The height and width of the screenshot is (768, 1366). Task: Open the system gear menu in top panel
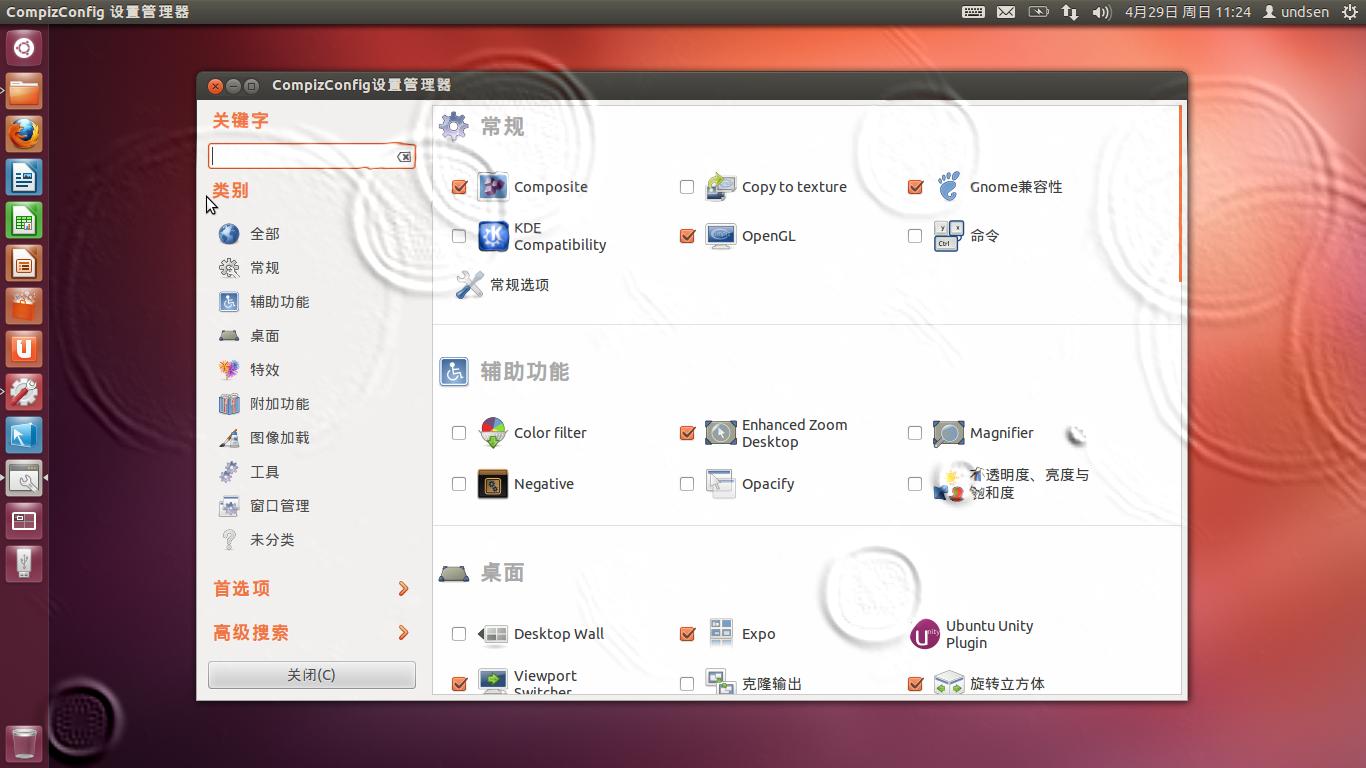click(1350, 12)
